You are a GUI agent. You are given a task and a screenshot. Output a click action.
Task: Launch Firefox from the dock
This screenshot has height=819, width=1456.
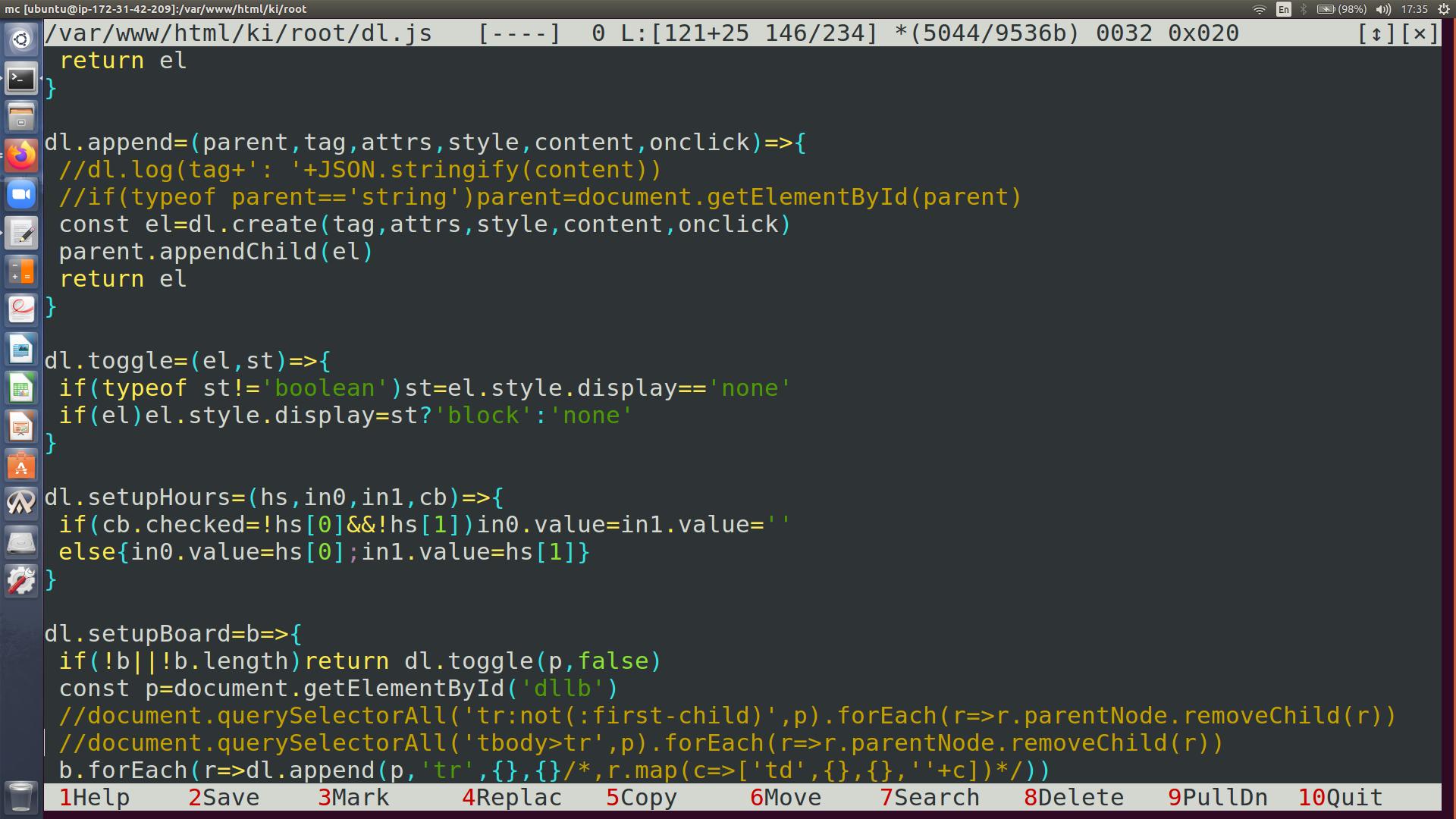[x=21, y=155]
